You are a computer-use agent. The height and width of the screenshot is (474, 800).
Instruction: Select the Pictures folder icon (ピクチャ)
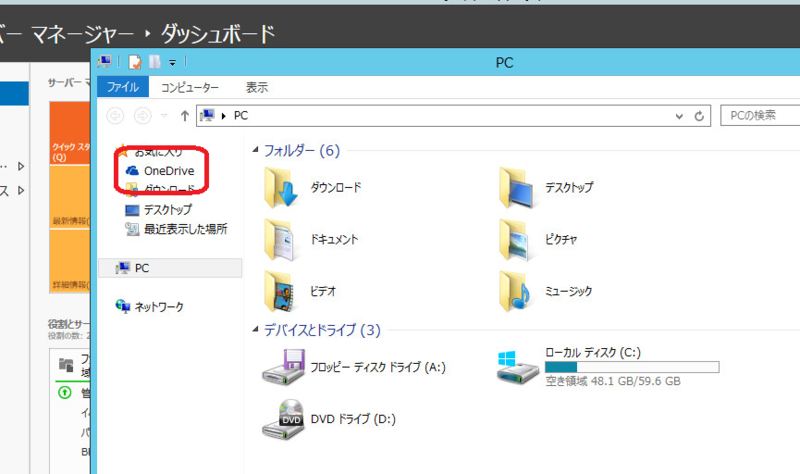[x=515, y=240]
